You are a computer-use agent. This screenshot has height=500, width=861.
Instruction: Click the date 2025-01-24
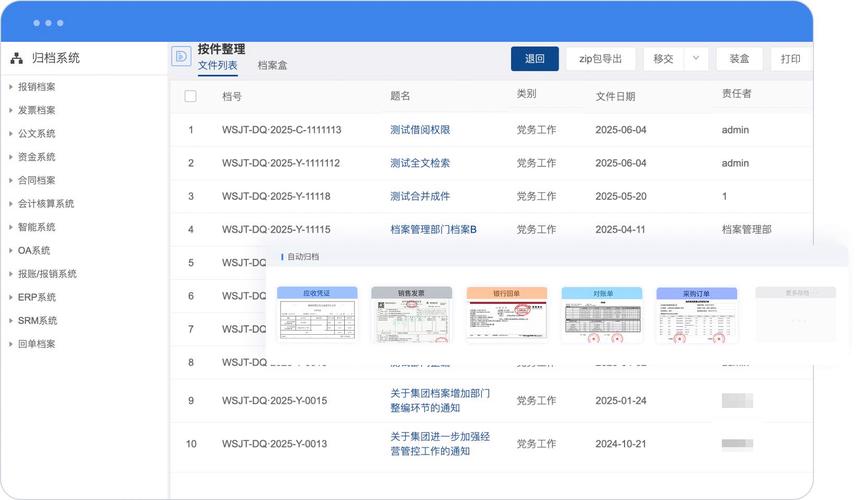coord(620,401)
